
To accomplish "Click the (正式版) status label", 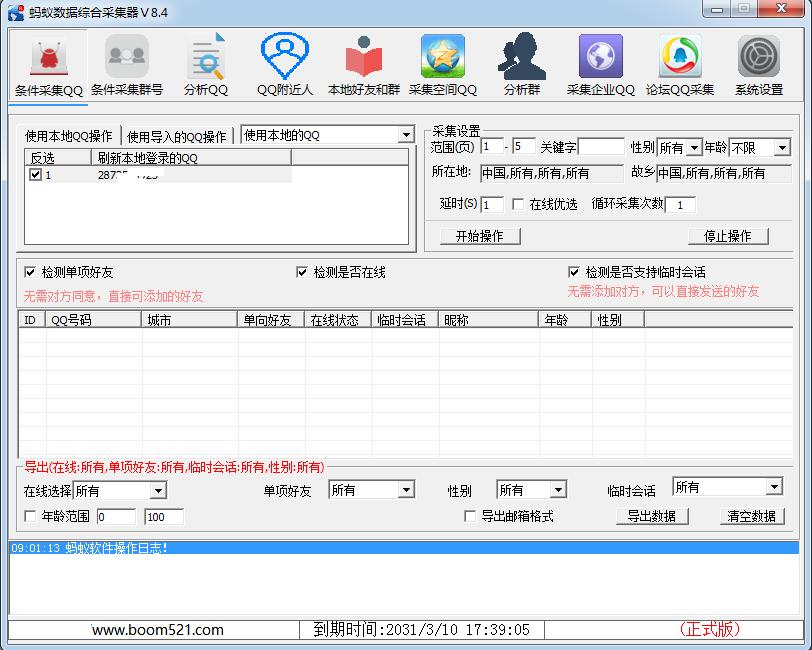I will [710, 629].
